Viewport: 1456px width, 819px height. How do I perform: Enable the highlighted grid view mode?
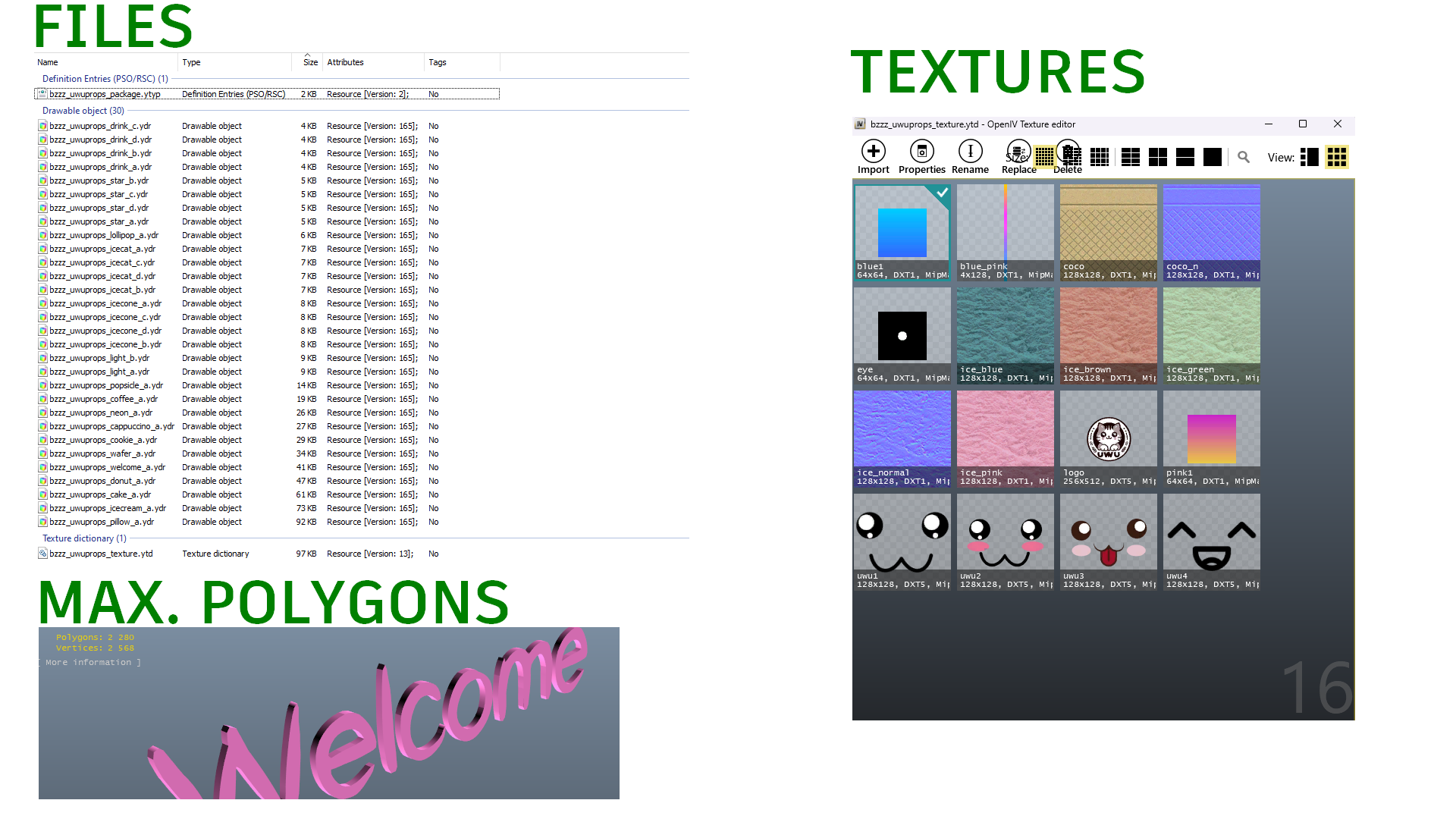[1337, 157]
